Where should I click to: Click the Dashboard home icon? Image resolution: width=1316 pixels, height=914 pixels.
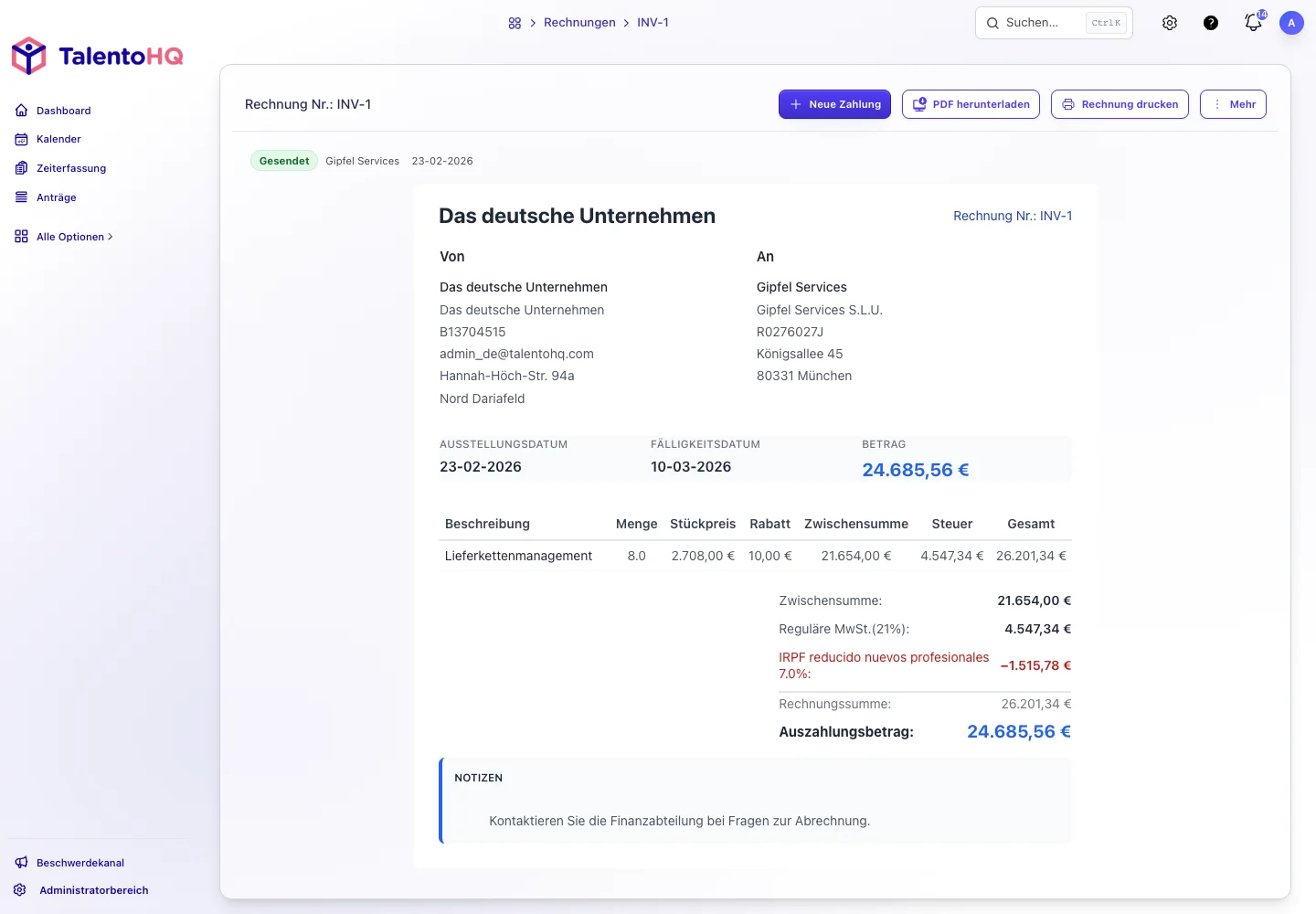coord(21,111)
